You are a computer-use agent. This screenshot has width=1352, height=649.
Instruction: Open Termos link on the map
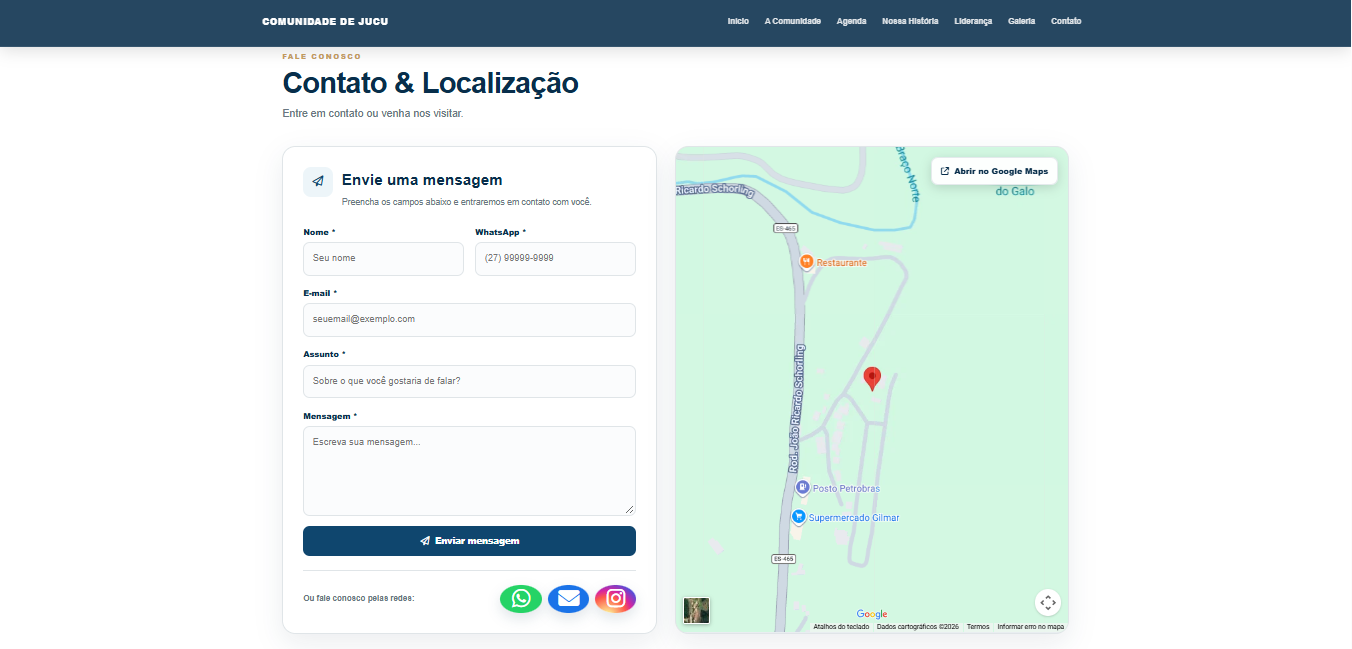click(x=978, y=627)
